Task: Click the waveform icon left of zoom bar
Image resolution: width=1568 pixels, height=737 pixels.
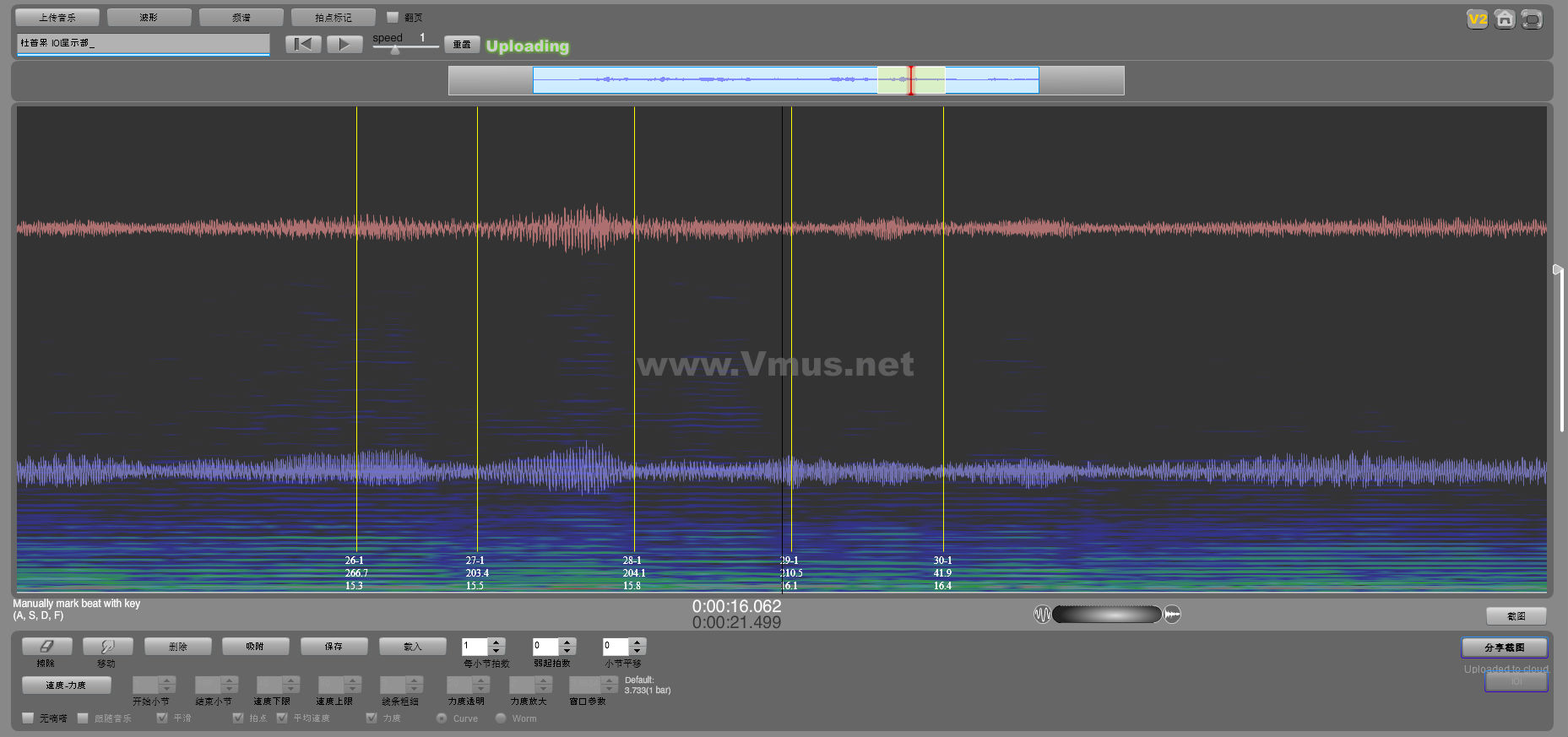Action: click(x=1042, y=615)
